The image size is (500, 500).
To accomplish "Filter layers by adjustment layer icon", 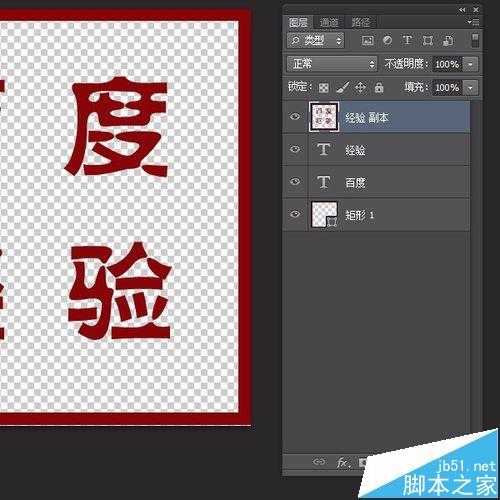I will click(387, 41).
